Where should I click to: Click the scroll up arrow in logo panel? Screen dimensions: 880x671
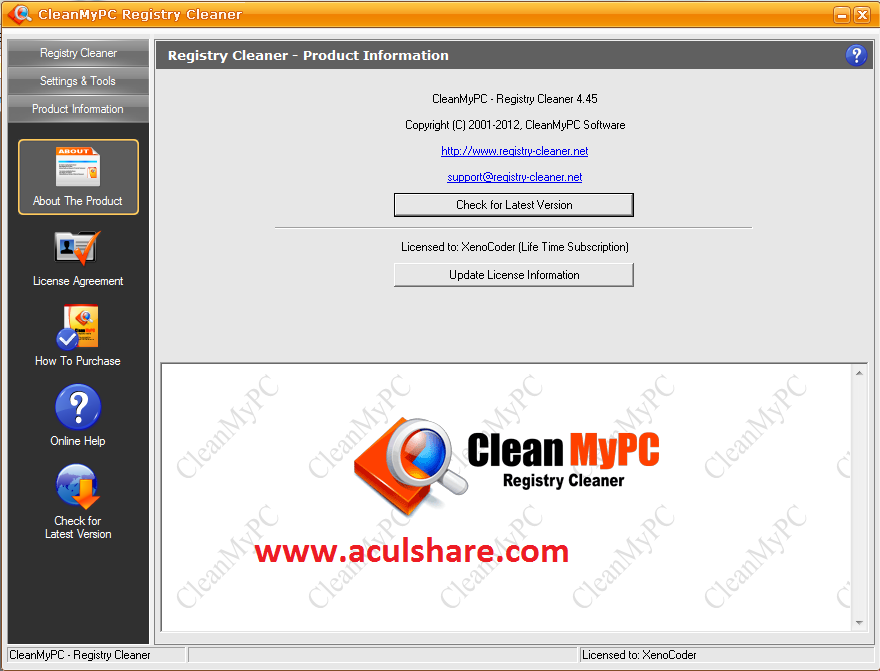[859, 373]
